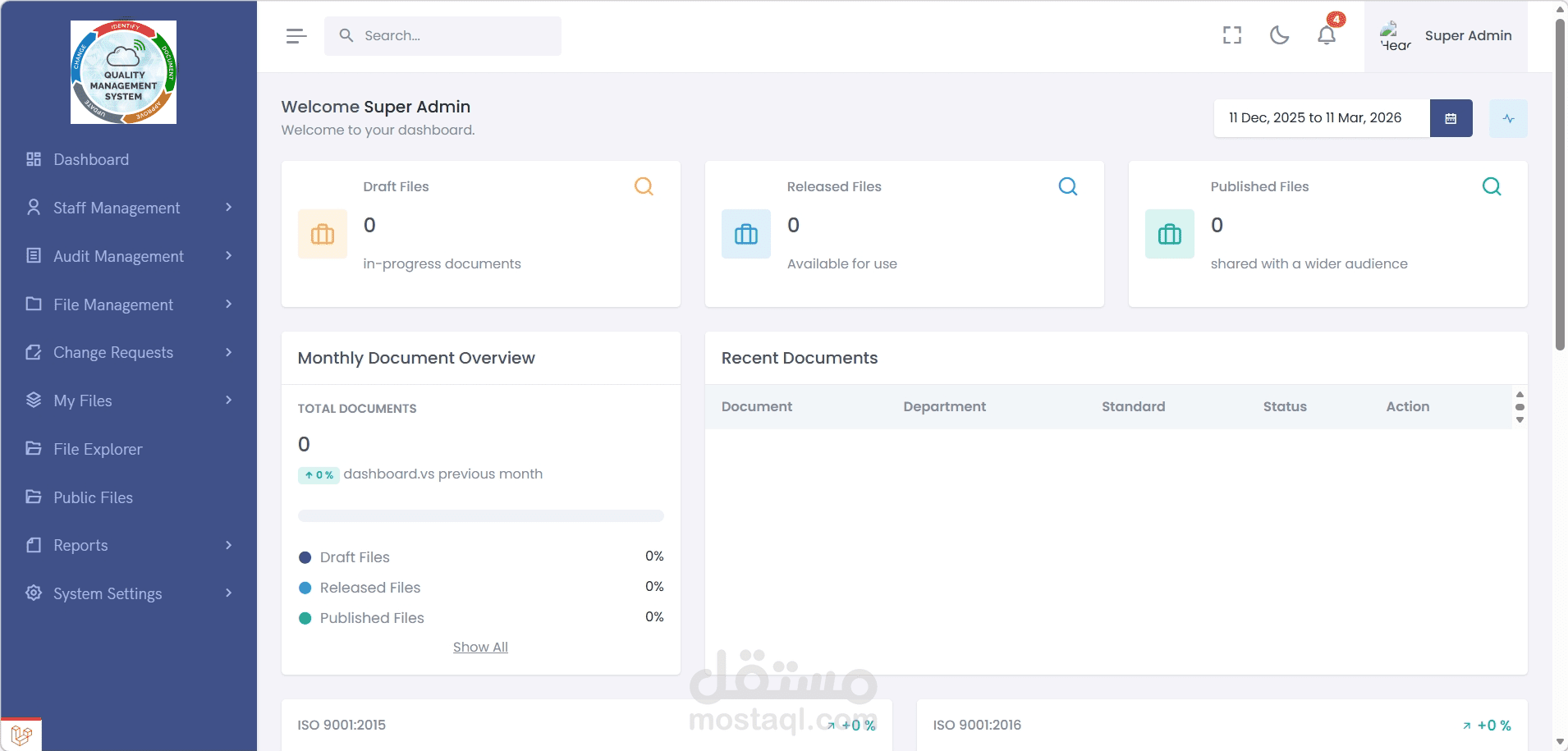
Task: Open notifications via the bell icon
Action: coord(1326,35)
